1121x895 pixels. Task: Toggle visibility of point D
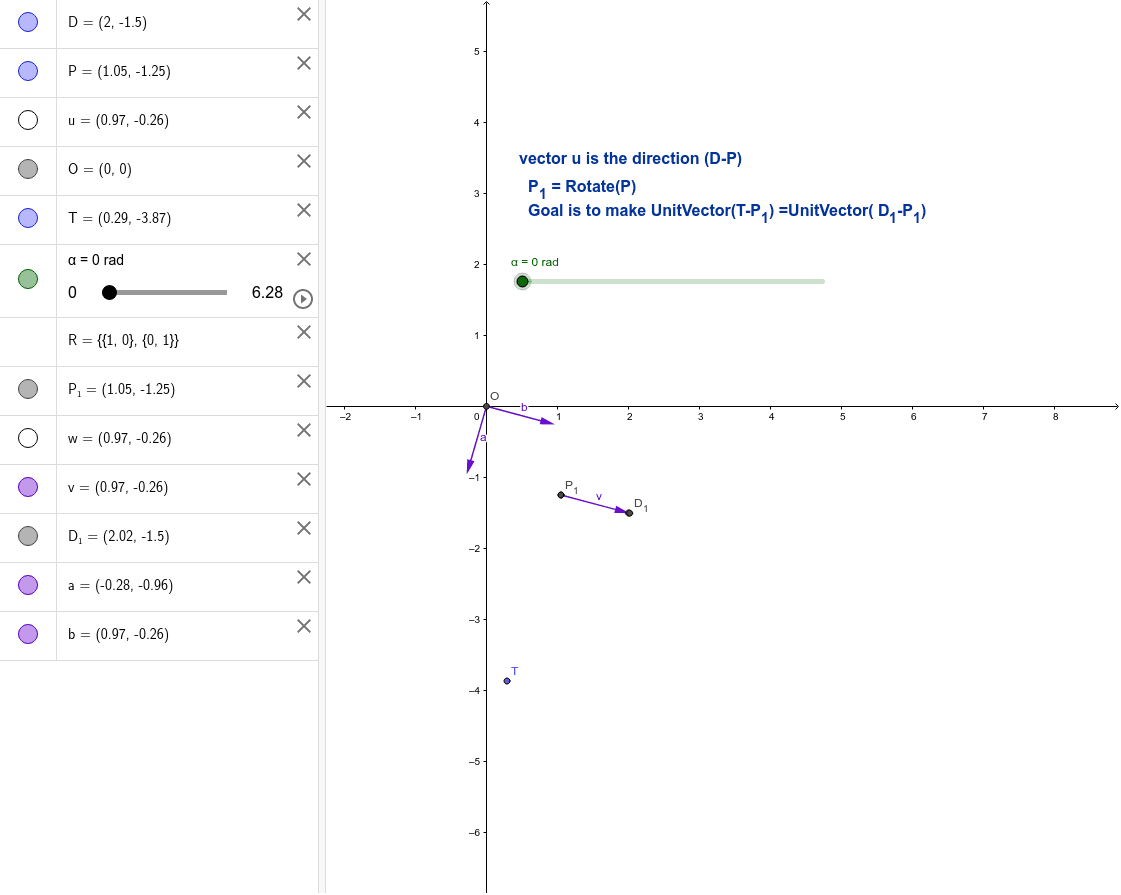point(28,21)
